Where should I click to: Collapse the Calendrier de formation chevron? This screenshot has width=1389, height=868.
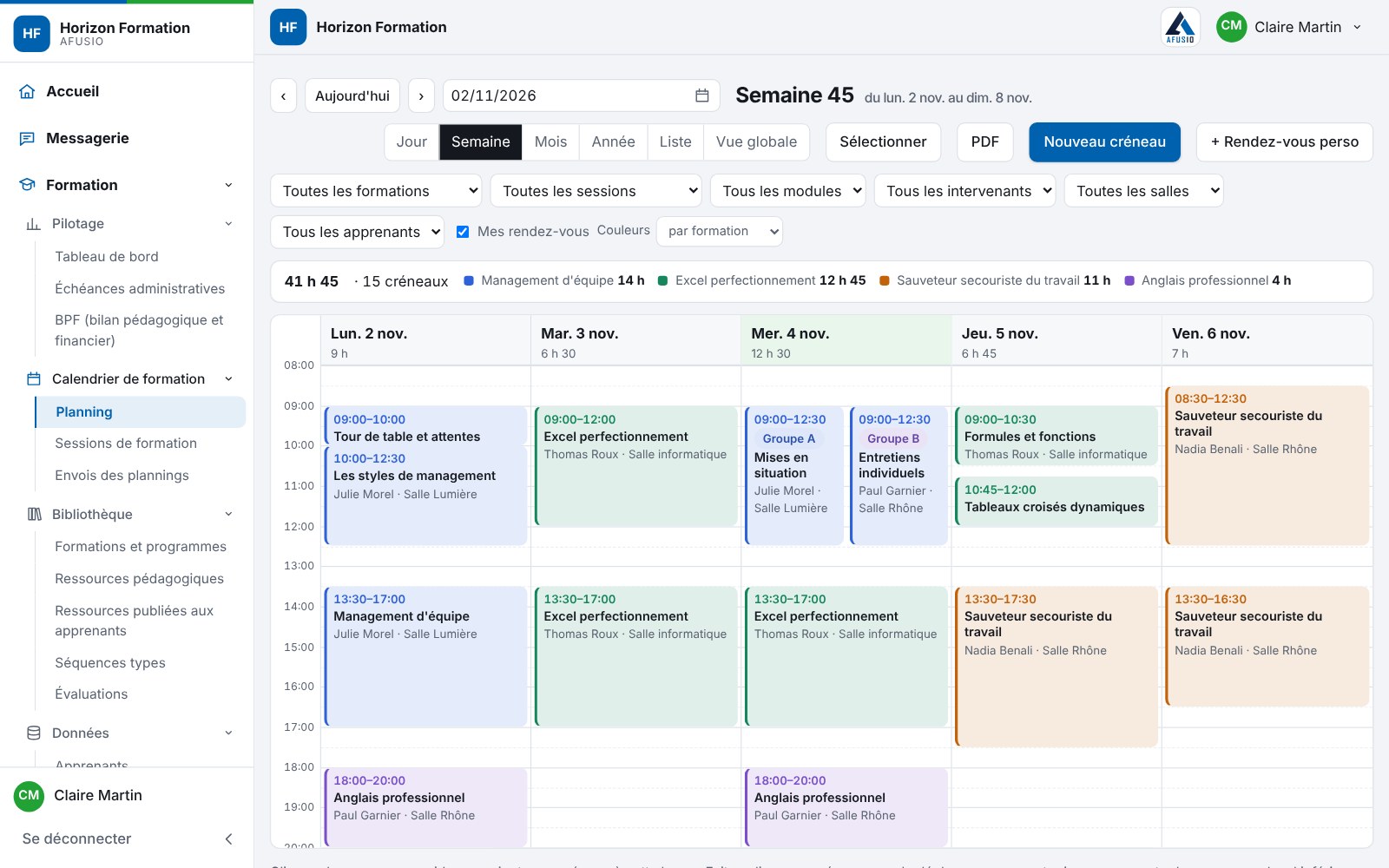point(228,379)
